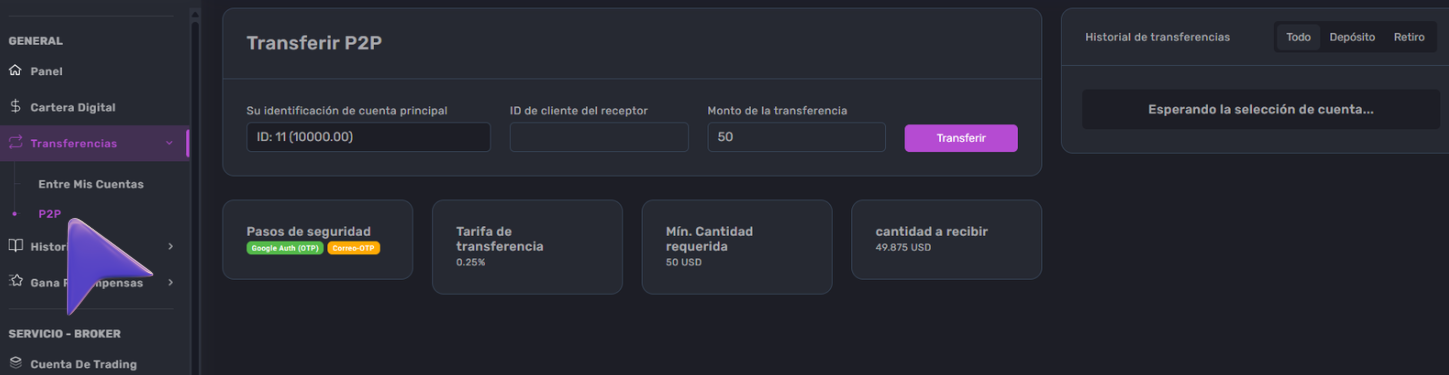This screenshot has height=375, width=1449.
Task: Click the Monto de la transferencia field
Action: (796, 137)
